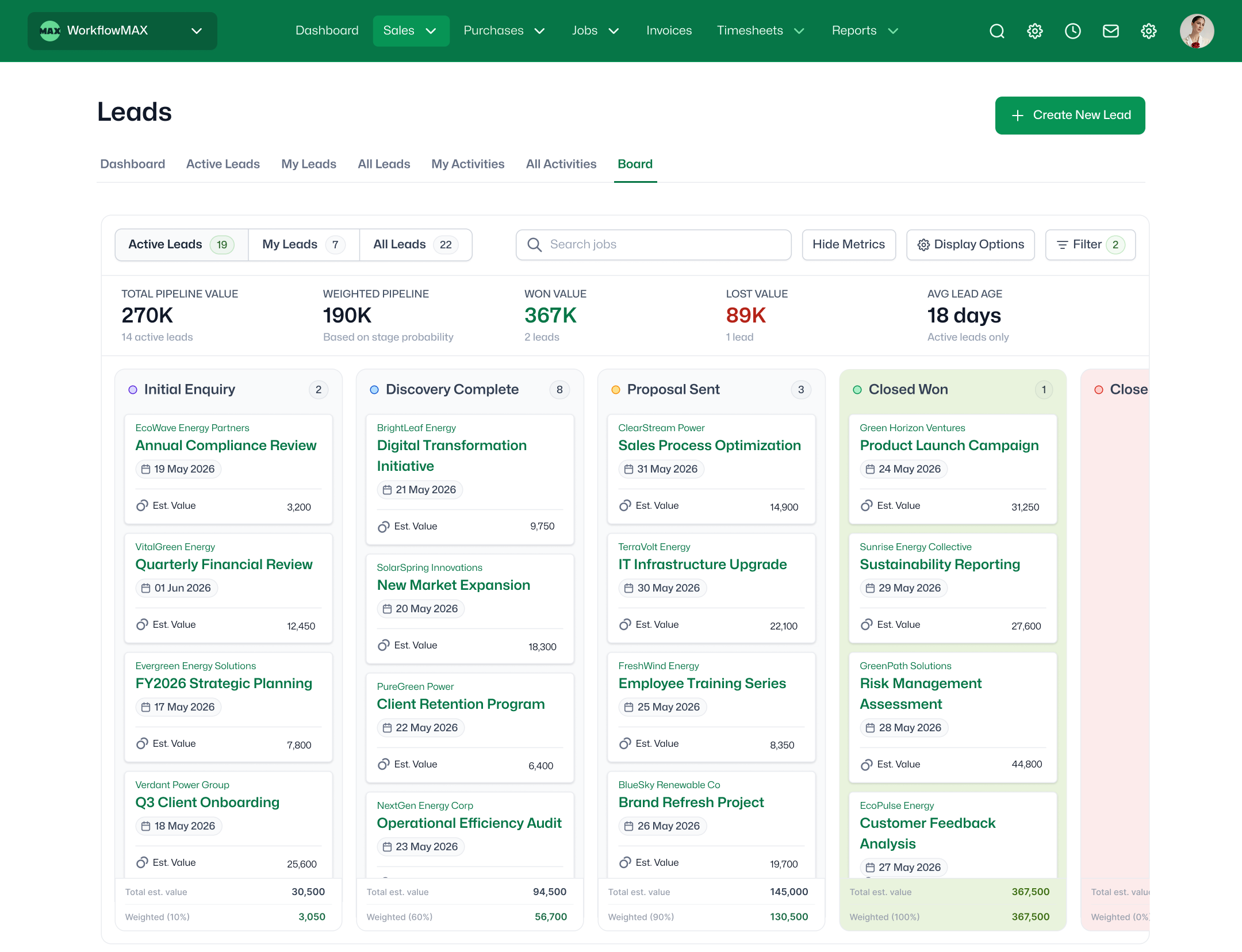Open the Sales Process Optimization lead
The image size is (1242, 952).
click(710, 446)
